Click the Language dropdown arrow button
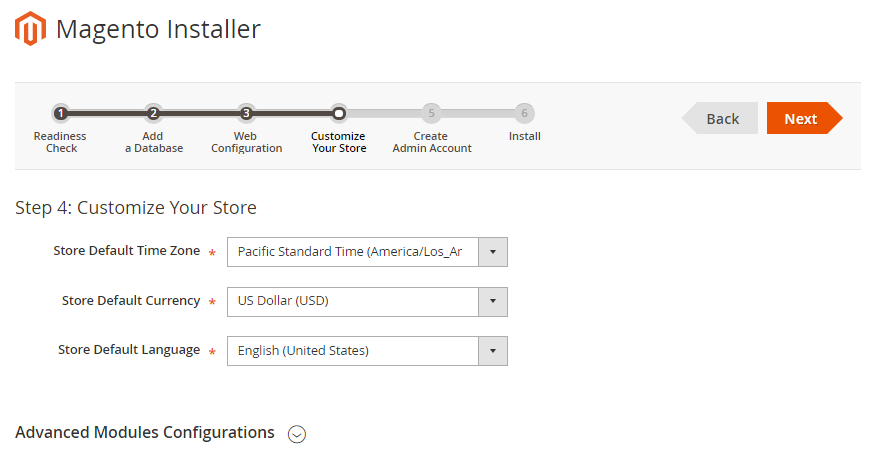This screenshot has height=454, width=877. (493, 351)
